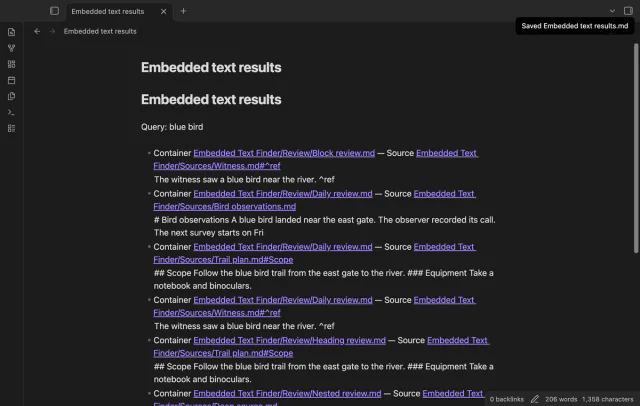Viewport: 640px width, 406px height.
Task: Open Heading review.md container link
Action: coord(289,340)
